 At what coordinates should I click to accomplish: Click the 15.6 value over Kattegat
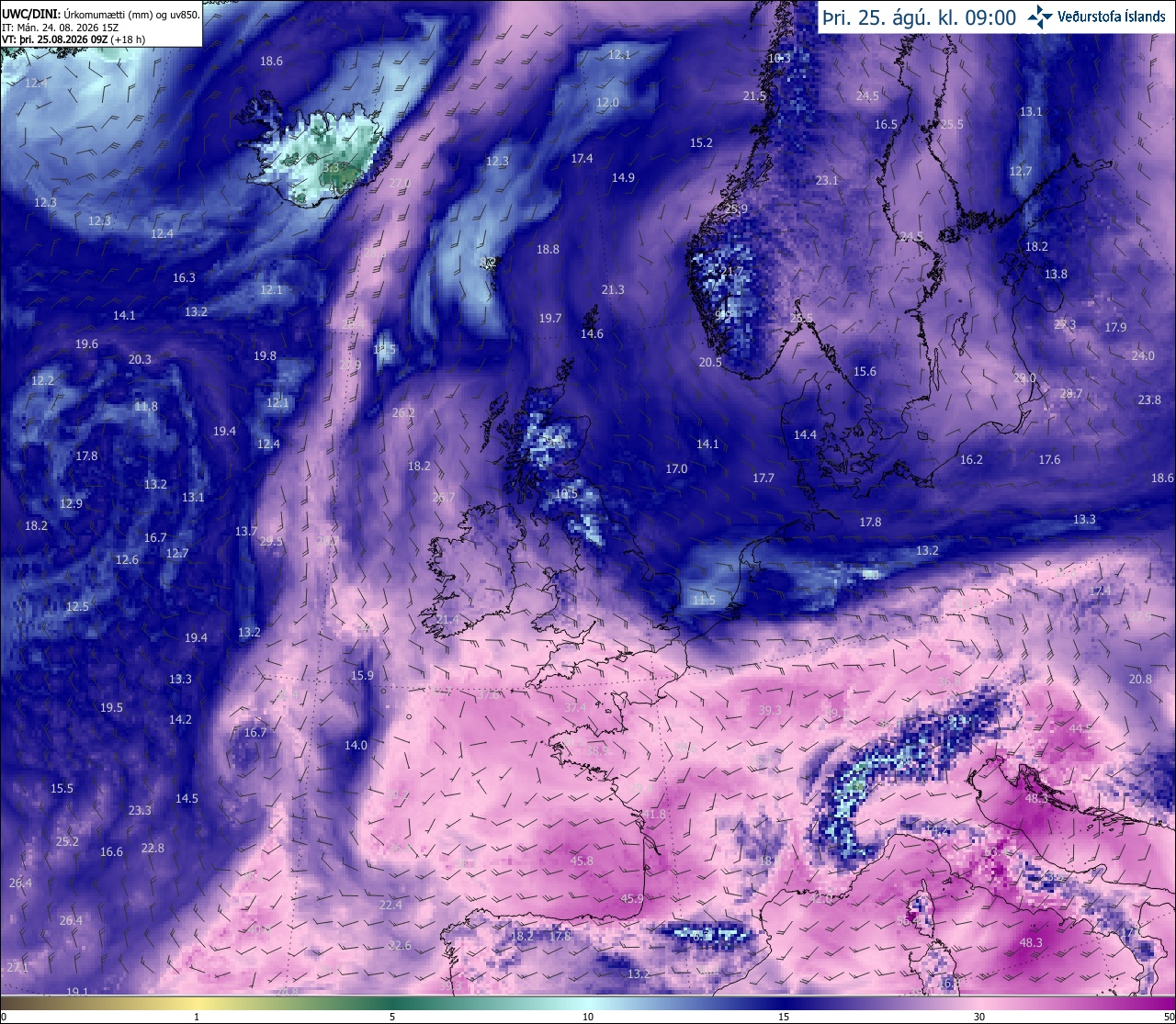point(865,371)
